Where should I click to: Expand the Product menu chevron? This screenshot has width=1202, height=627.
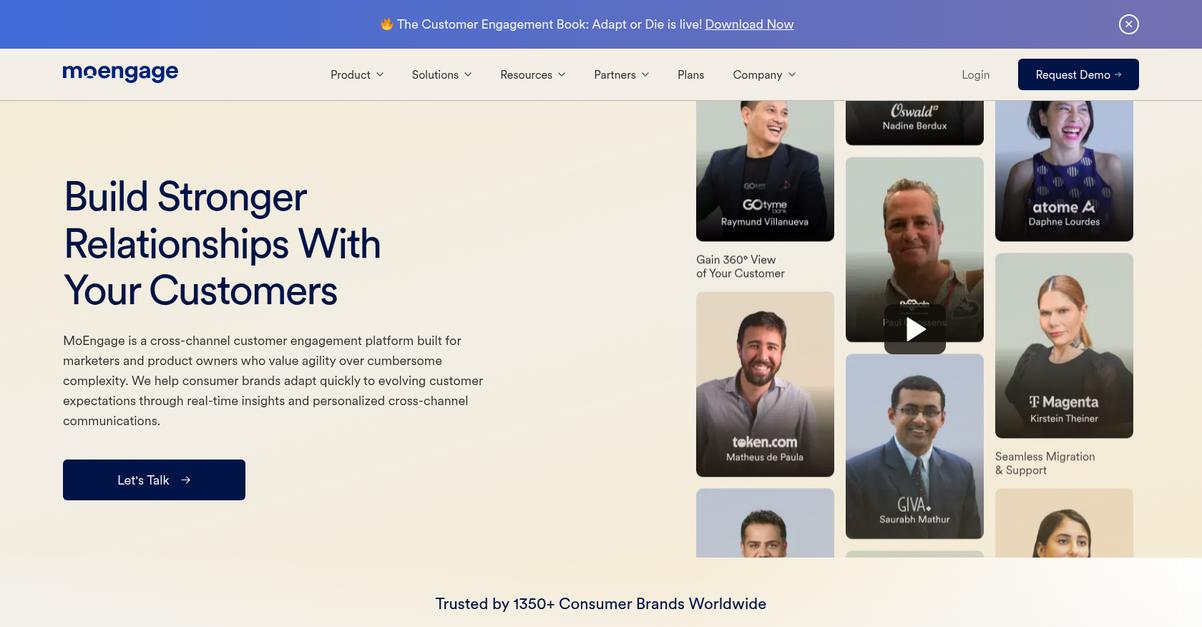[x=380, y=75]
